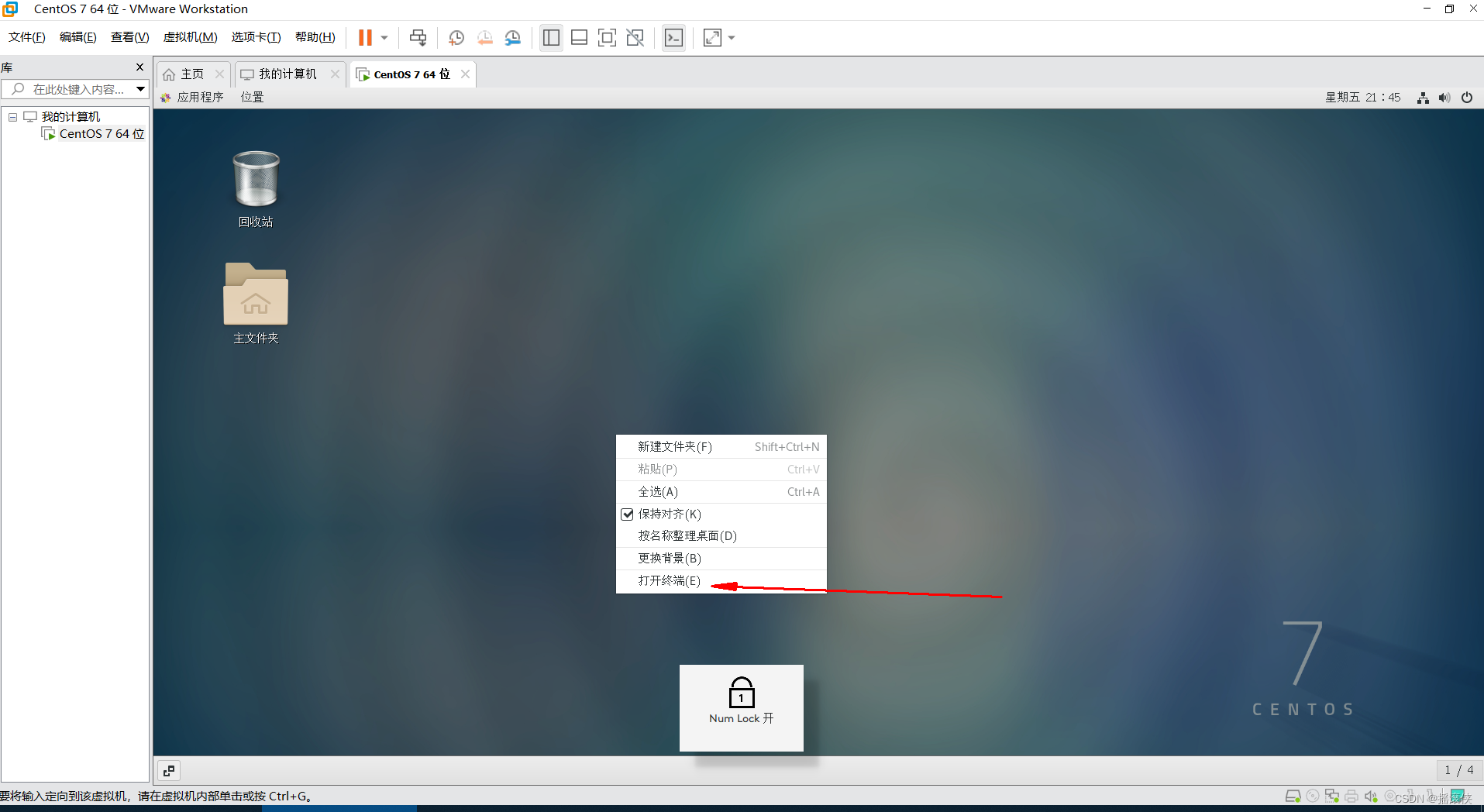Screen dimensions: 1484x812
Task: Toggle the console view button
Action: [x=674, y=37]
